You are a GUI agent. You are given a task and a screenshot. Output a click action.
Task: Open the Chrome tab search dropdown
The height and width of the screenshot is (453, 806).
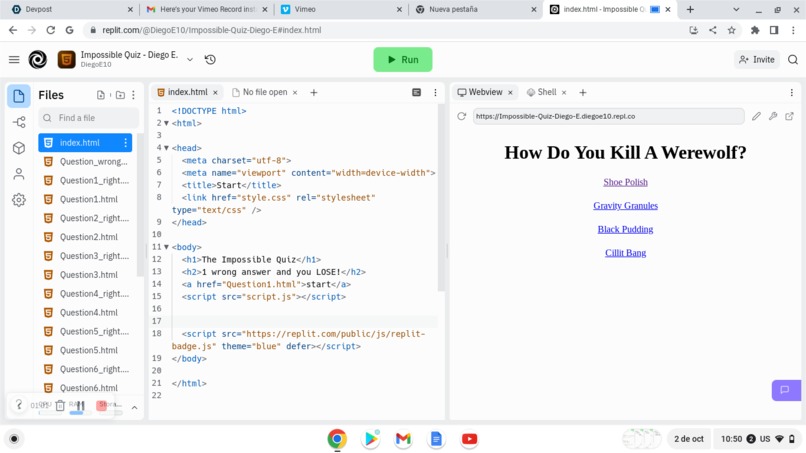point(736,9)
